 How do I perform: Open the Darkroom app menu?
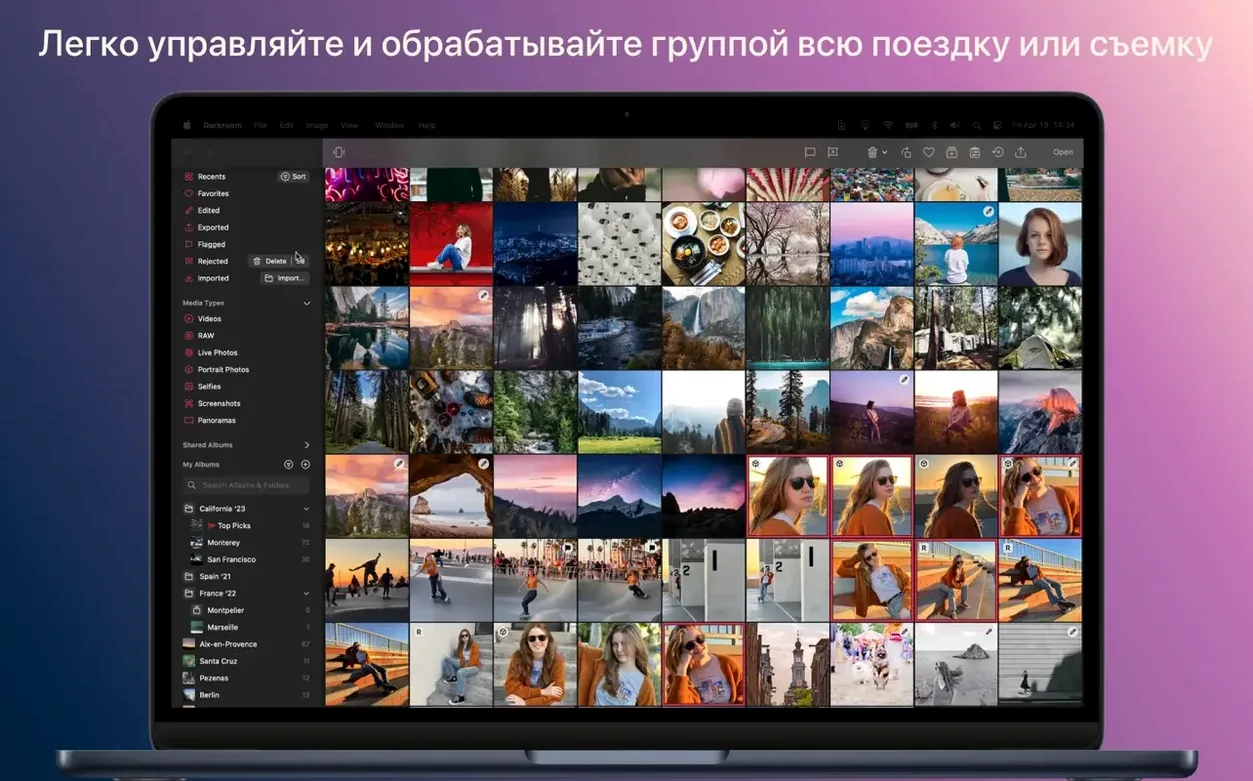[221, 125]
